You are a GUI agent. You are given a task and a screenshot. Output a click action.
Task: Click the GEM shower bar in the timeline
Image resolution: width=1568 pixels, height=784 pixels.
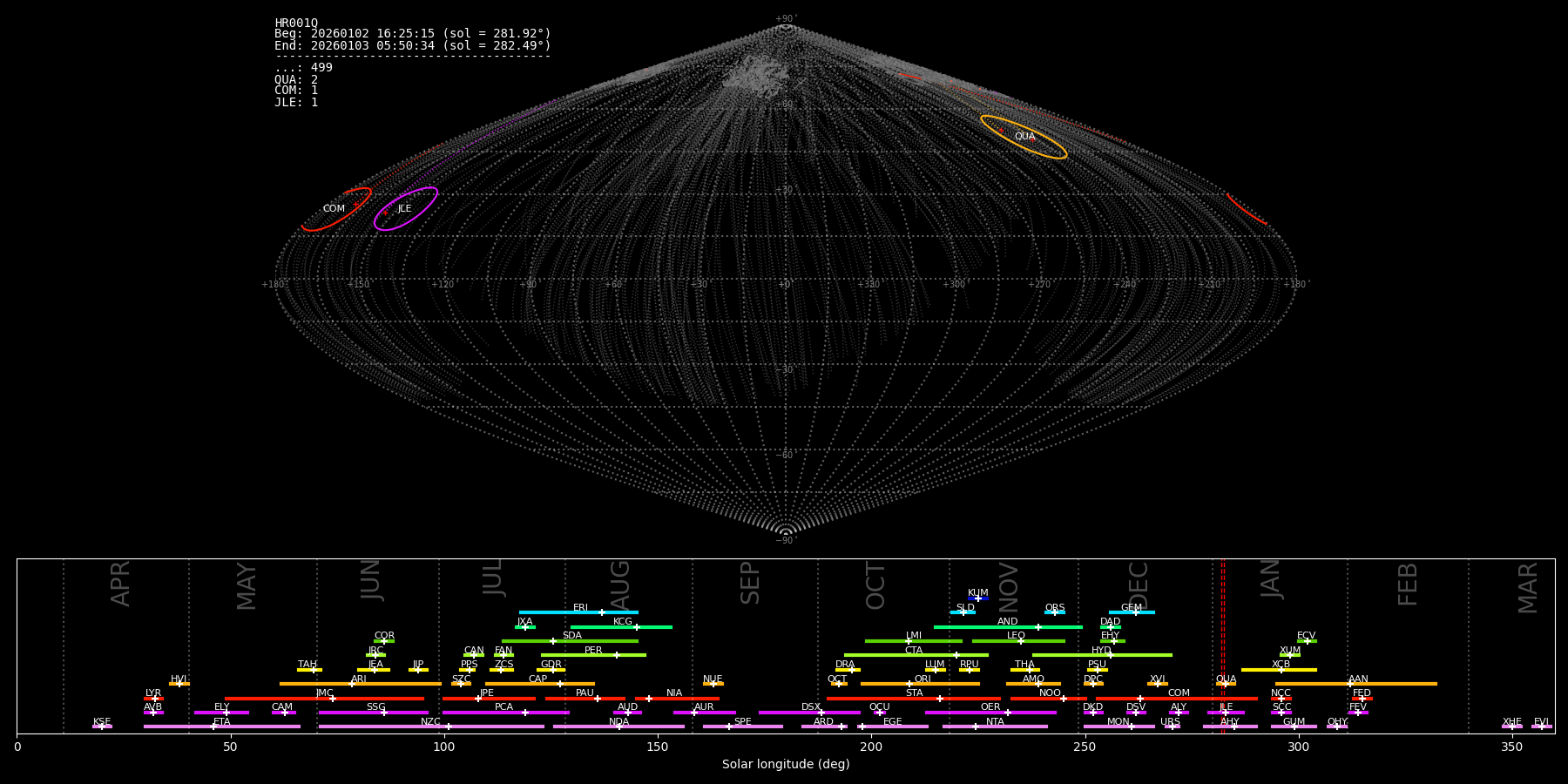pos(1132,612)
